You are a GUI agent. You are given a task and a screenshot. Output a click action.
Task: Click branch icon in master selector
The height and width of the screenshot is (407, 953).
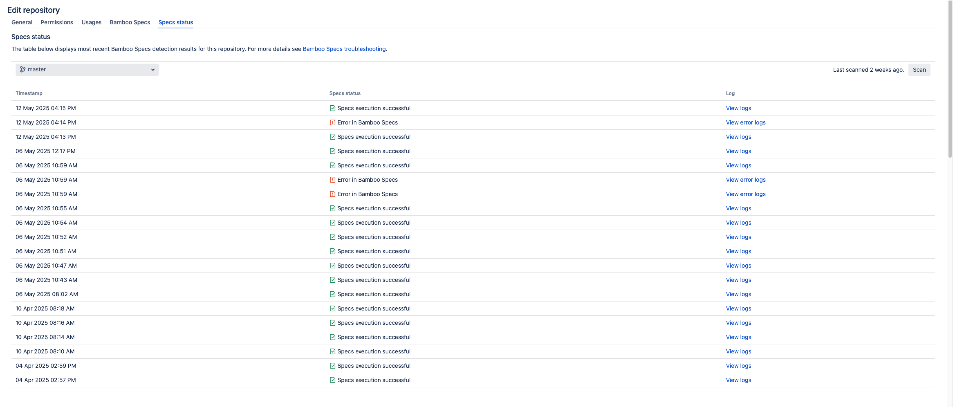22,70
